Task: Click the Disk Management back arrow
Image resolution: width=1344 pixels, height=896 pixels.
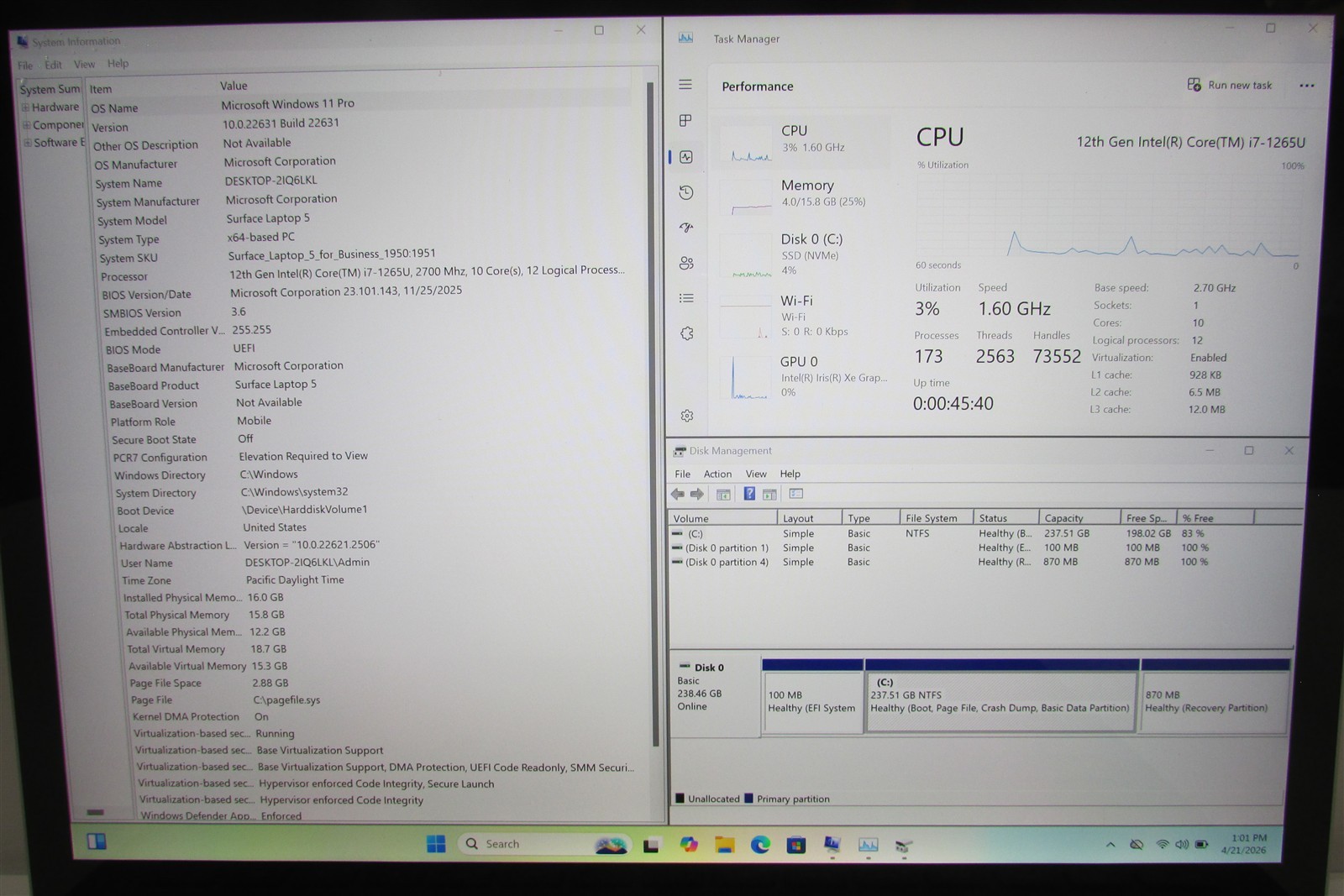Action: coord(677,494)
